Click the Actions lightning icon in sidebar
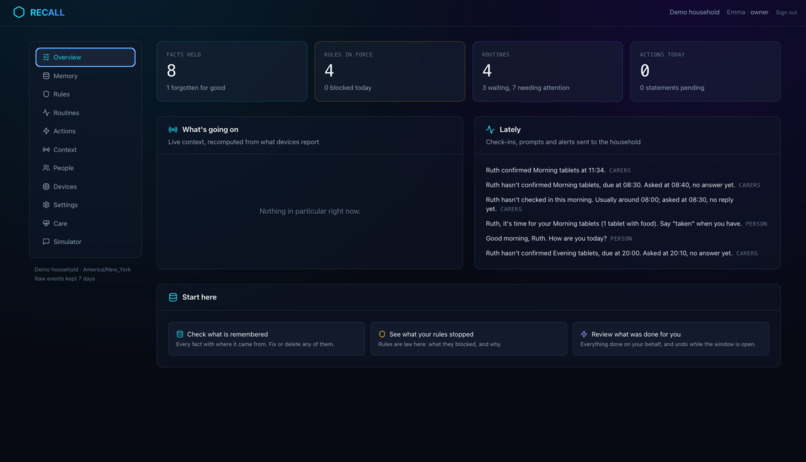This screenshot has height=462, width=806. pyautogui.click(x=46, y=131)
